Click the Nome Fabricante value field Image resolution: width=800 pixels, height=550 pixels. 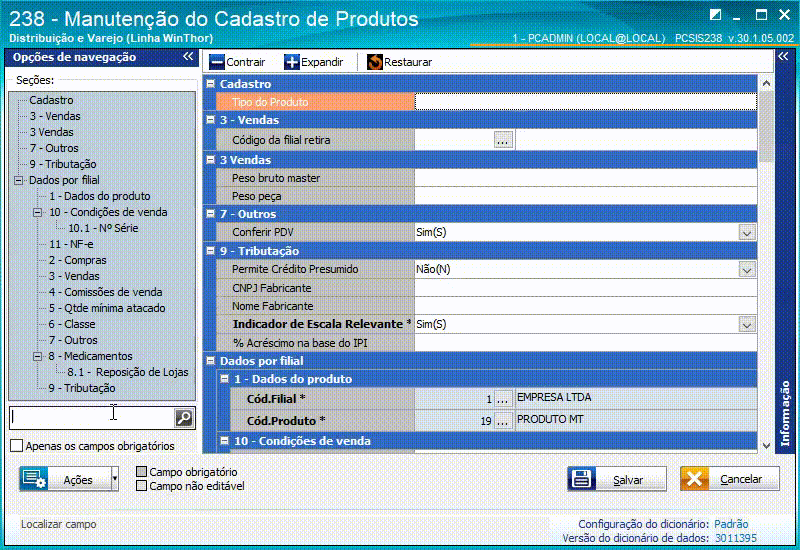[x=586, y=306]
